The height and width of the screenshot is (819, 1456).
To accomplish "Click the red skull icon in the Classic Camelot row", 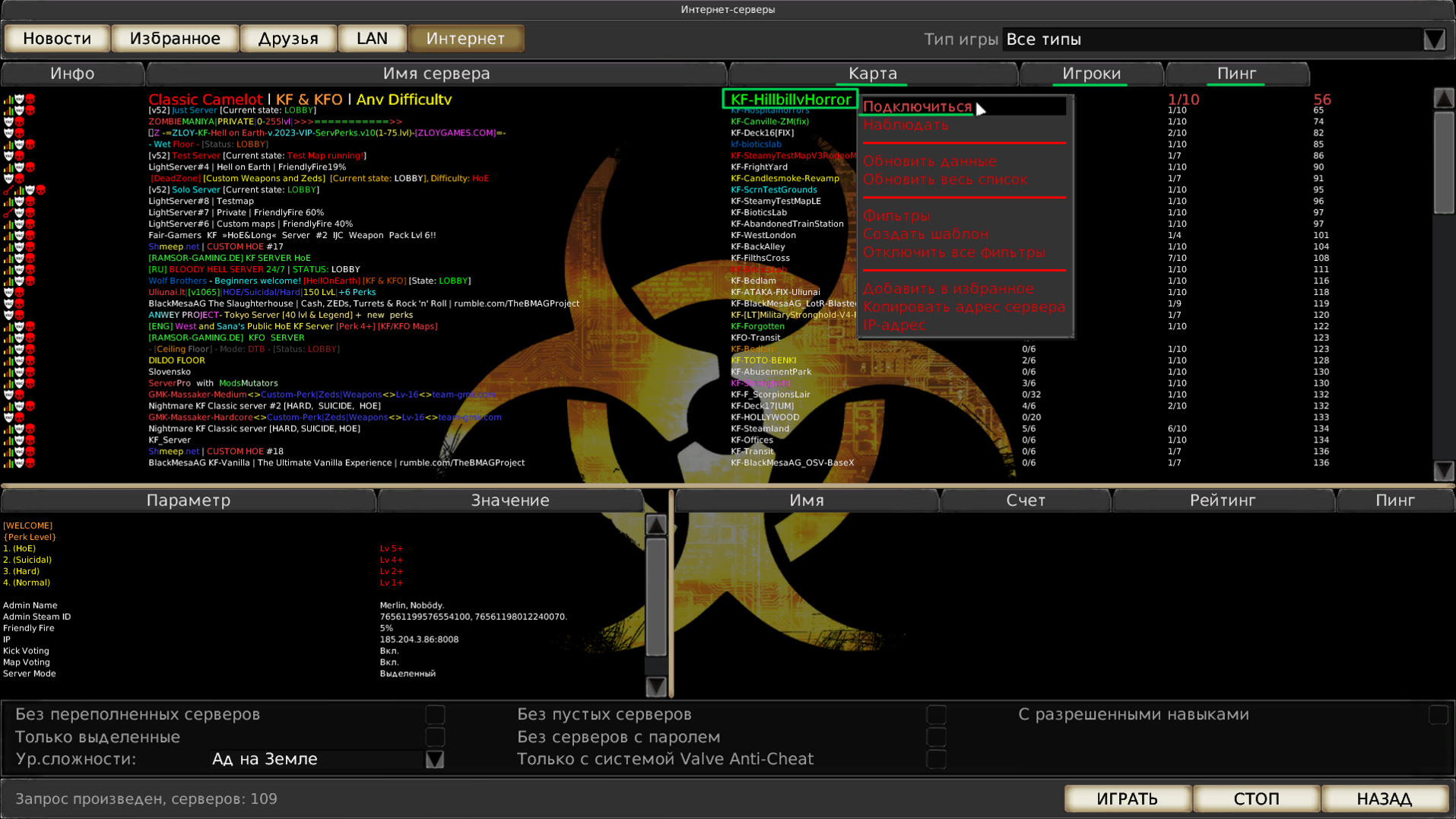I will pos(30,99).
